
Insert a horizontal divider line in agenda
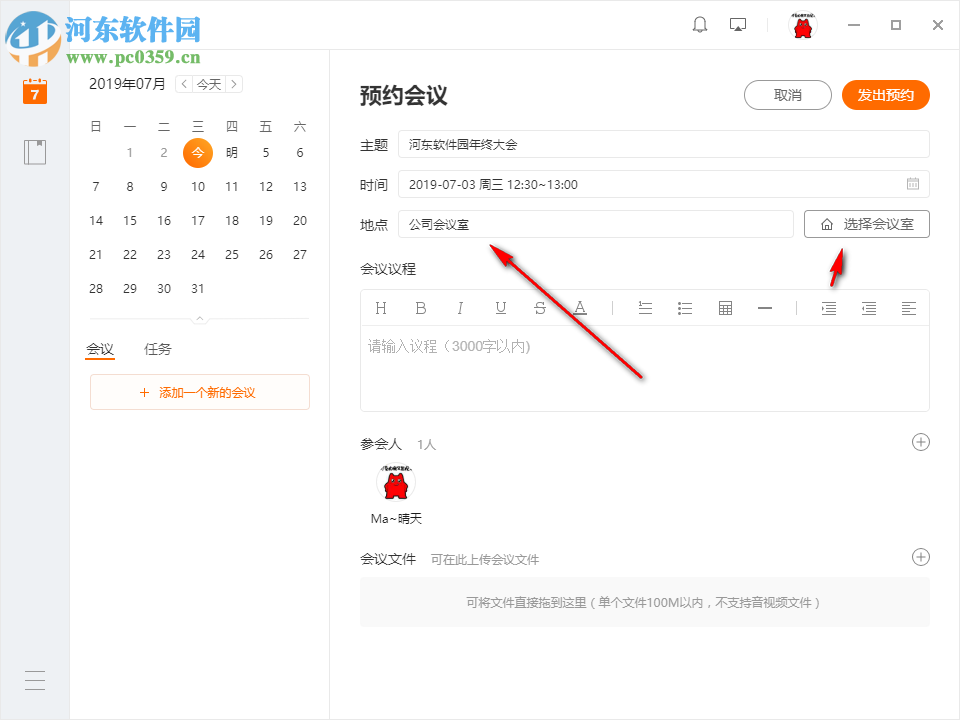coord(765,308)
